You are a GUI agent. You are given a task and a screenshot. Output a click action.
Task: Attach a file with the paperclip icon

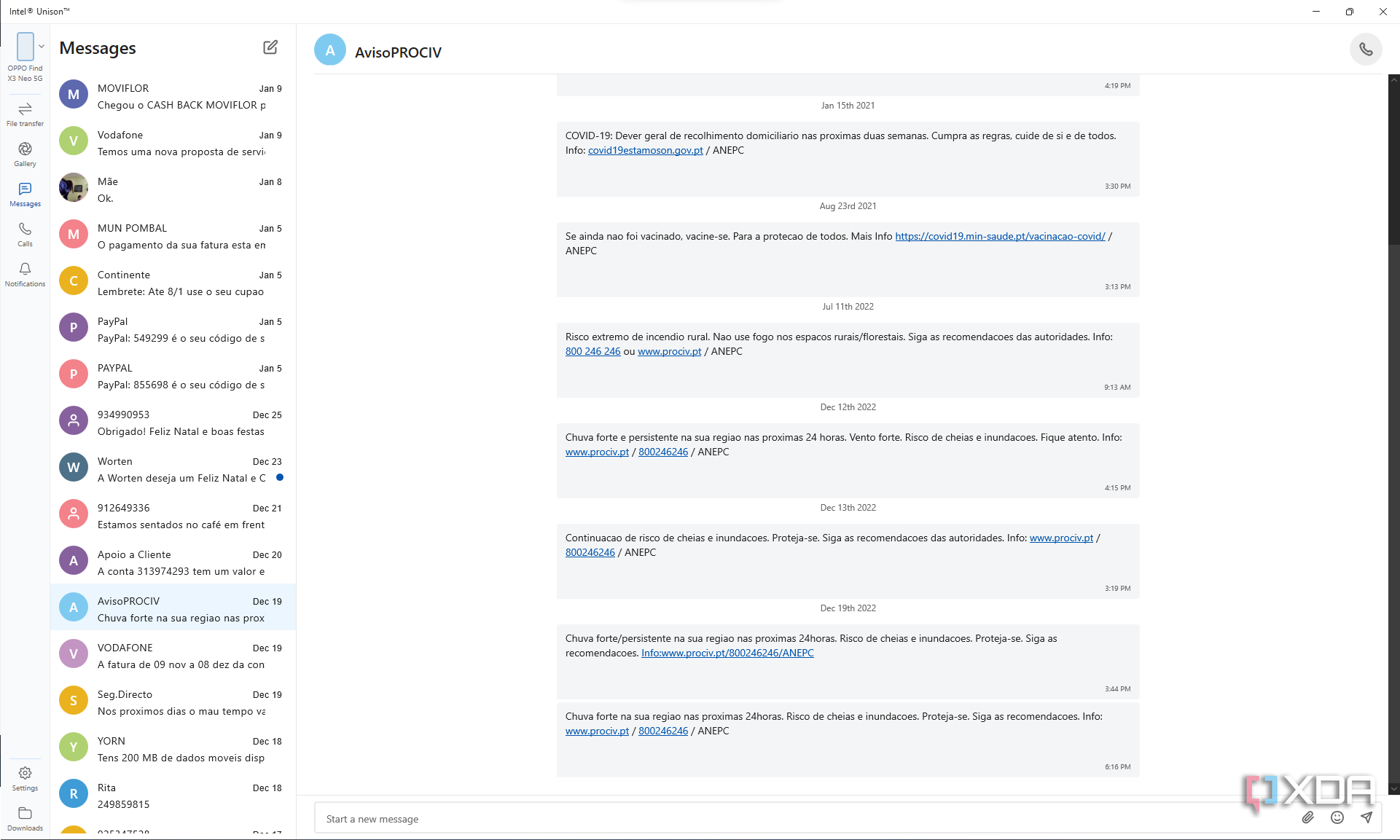pos(1308,817)
